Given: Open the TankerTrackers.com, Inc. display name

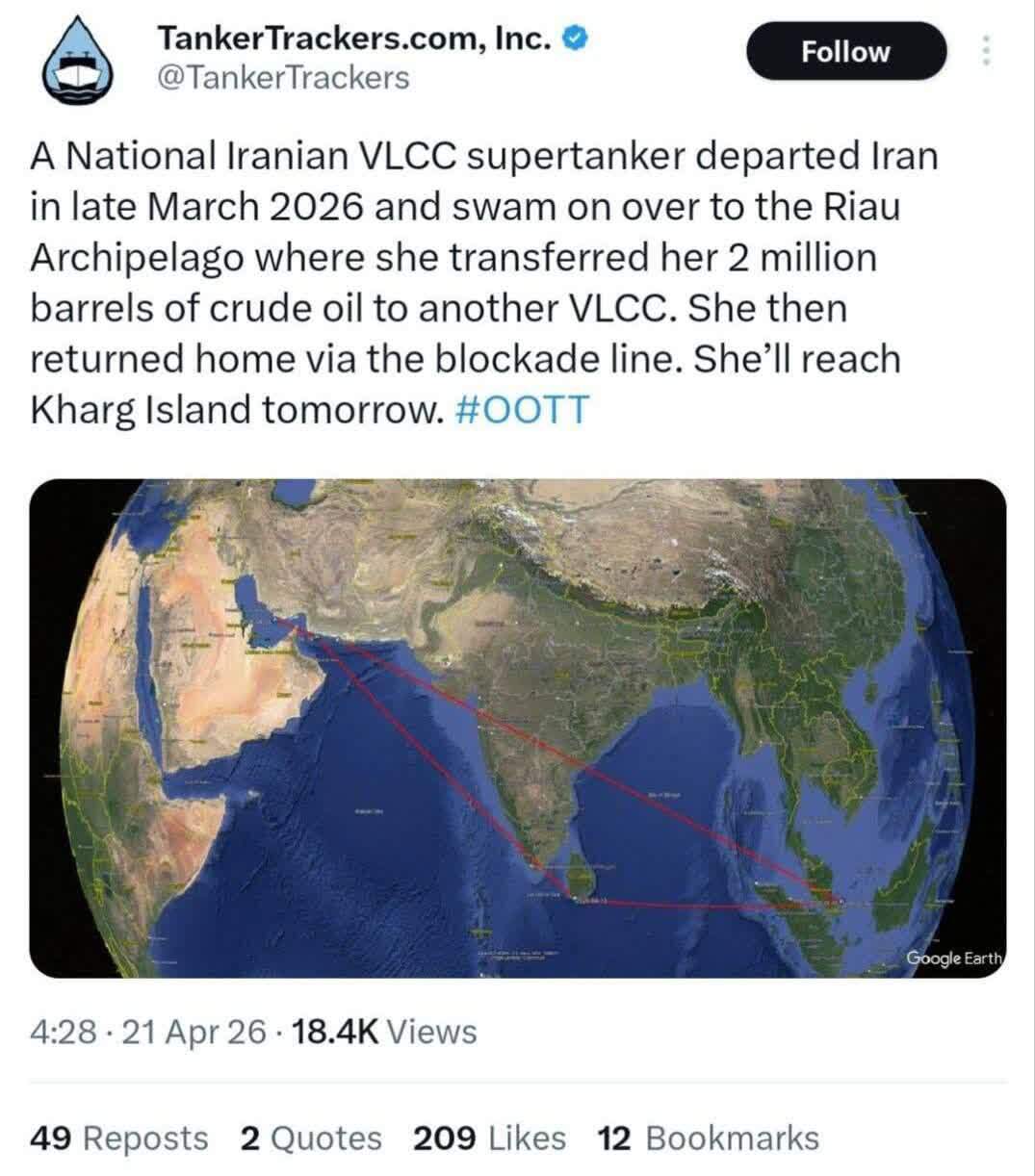Looking at the screenshot, I should 354,38.
